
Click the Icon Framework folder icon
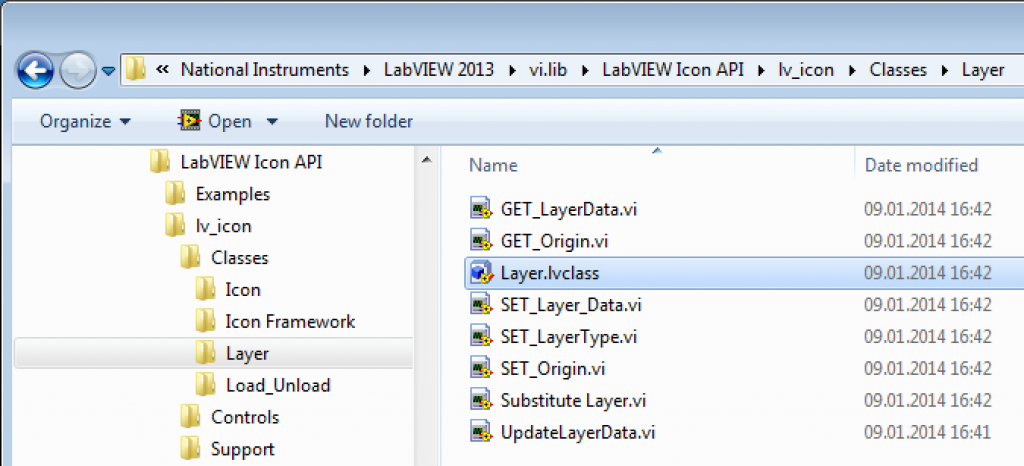coord(205,321)
